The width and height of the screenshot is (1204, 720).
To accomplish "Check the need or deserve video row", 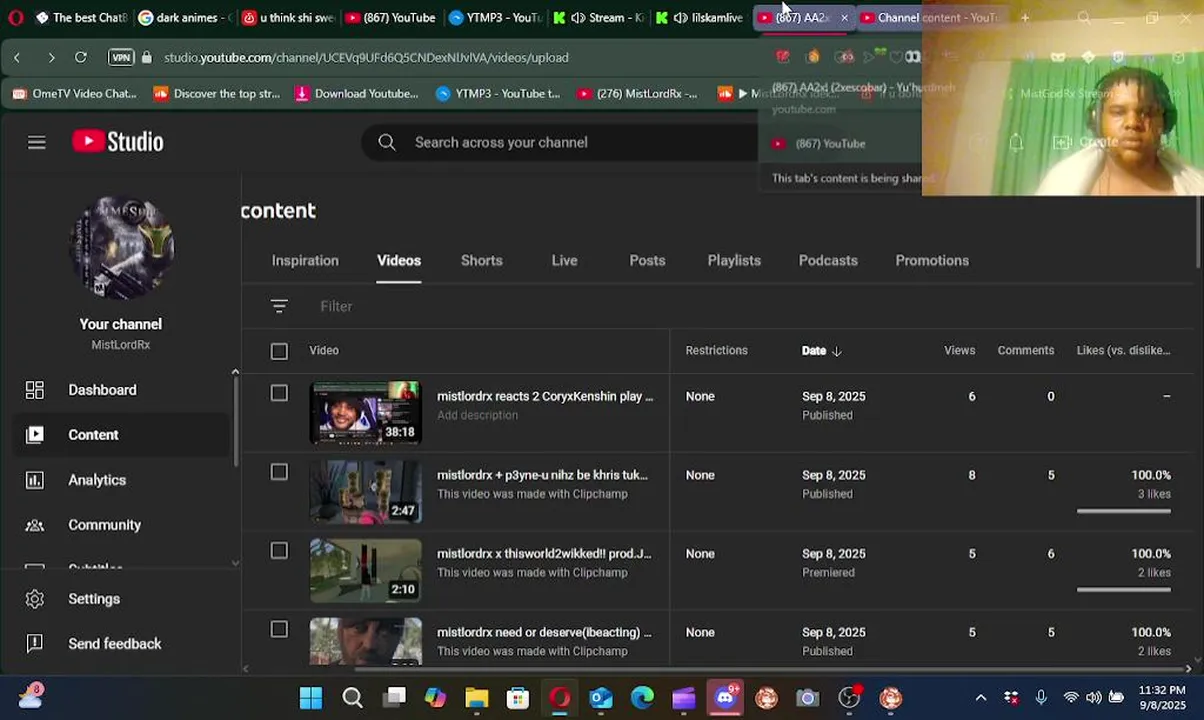I will click(x=279, y=629).
